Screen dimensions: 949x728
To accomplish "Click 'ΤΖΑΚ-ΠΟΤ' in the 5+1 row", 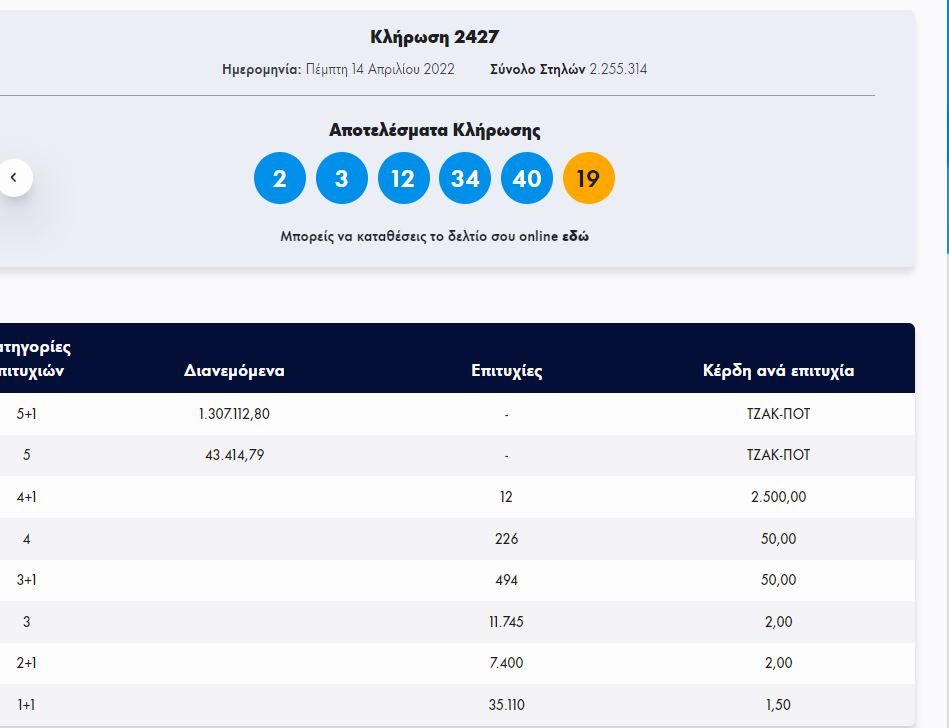I will tap(778, 414).
